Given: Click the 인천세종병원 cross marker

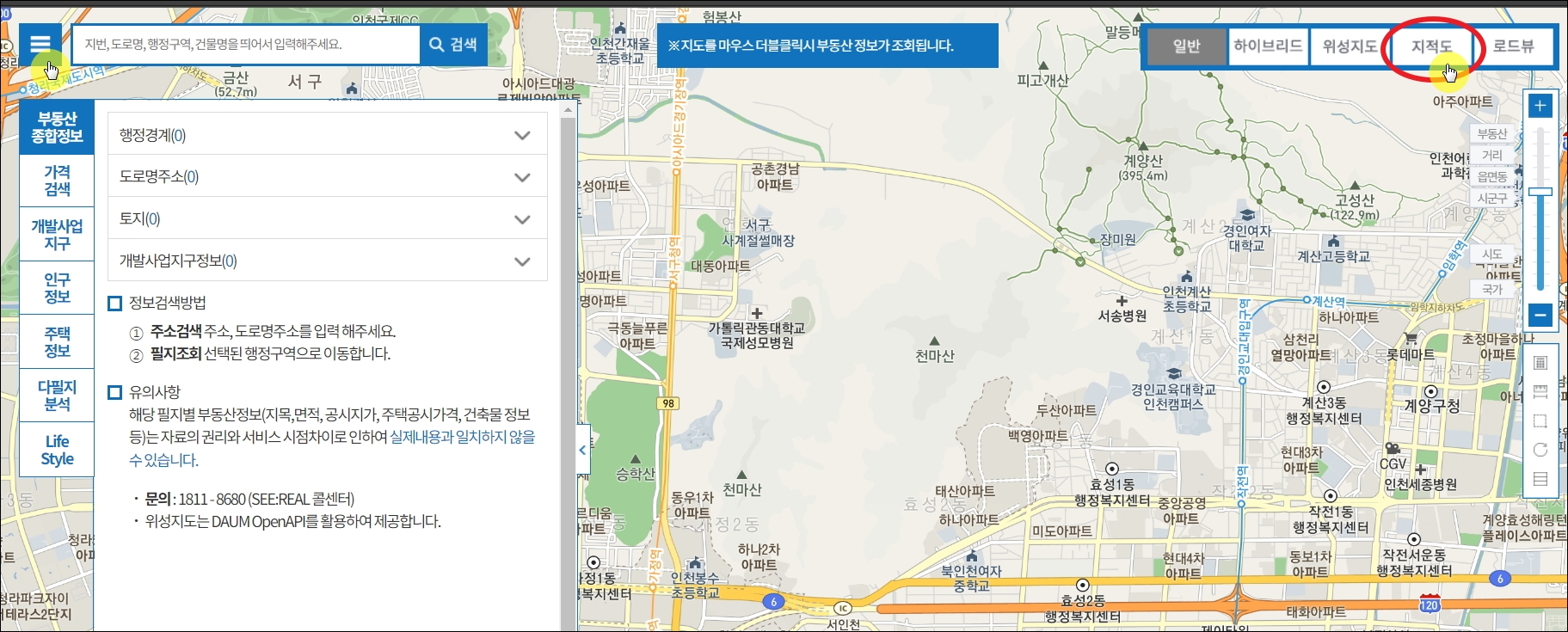Looking at the screenshot, I should 1420,469.
